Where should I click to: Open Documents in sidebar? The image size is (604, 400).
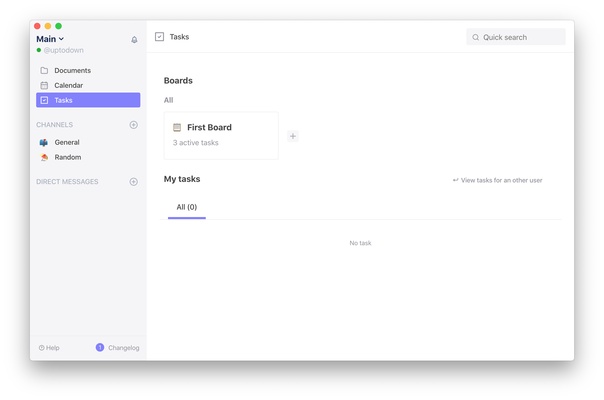(88, 71)
